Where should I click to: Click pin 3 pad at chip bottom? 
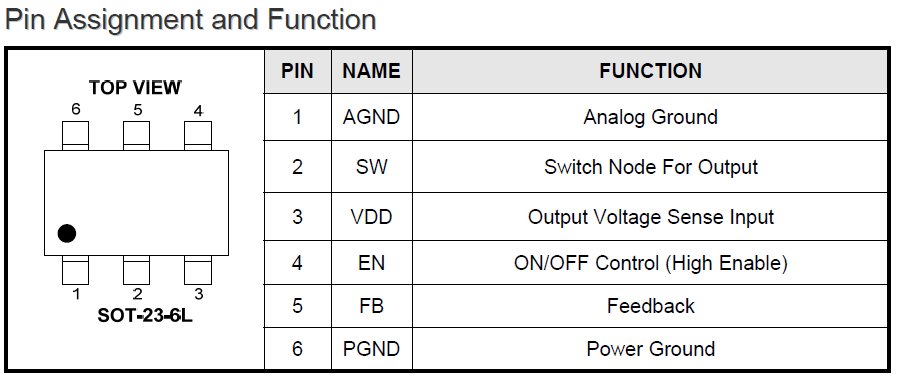coord(198,270)
